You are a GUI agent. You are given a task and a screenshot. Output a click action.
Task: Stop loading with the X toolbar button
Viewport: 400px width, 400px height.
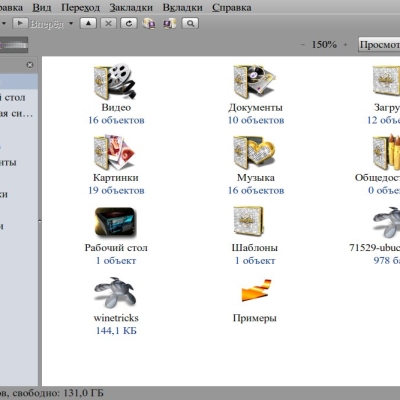[x=108, y=23]
